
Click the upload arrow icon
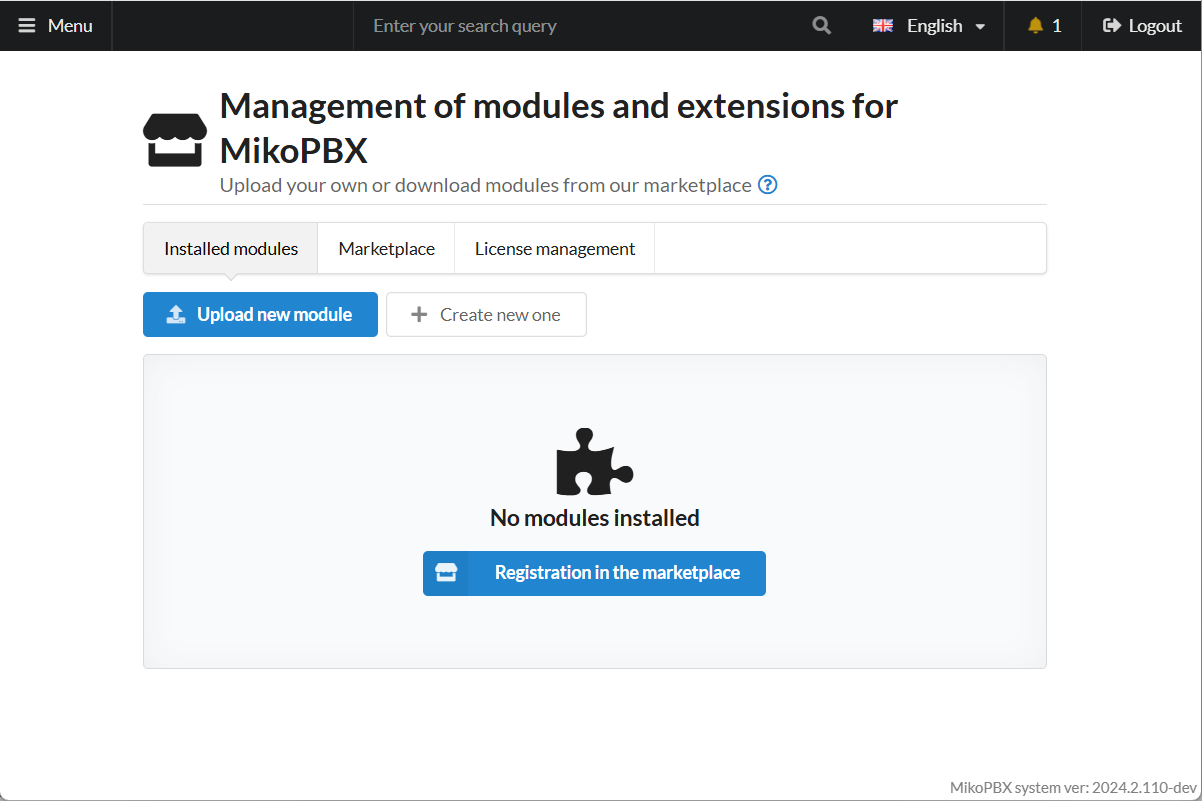point(176,315)
